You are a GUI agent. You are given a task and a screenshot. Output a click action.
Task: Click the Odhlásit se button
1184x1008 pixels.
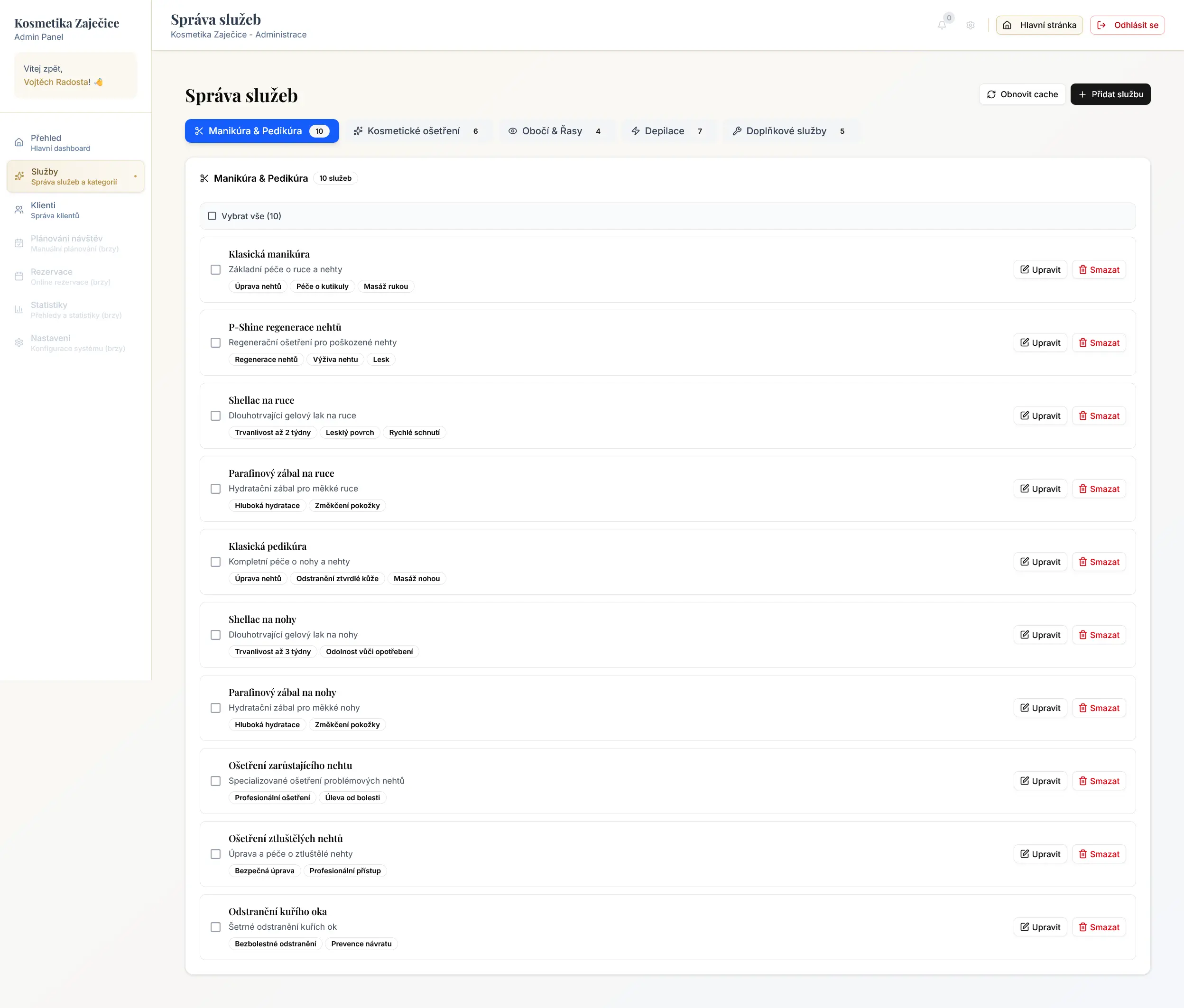(1127, 25)
